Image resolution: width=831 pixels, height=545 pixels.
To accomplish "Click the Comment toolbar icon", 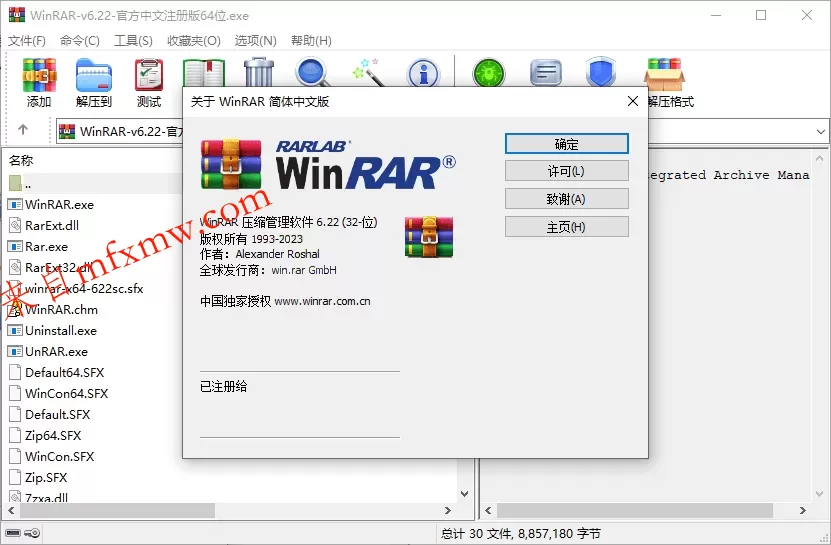I will (545, 73).
